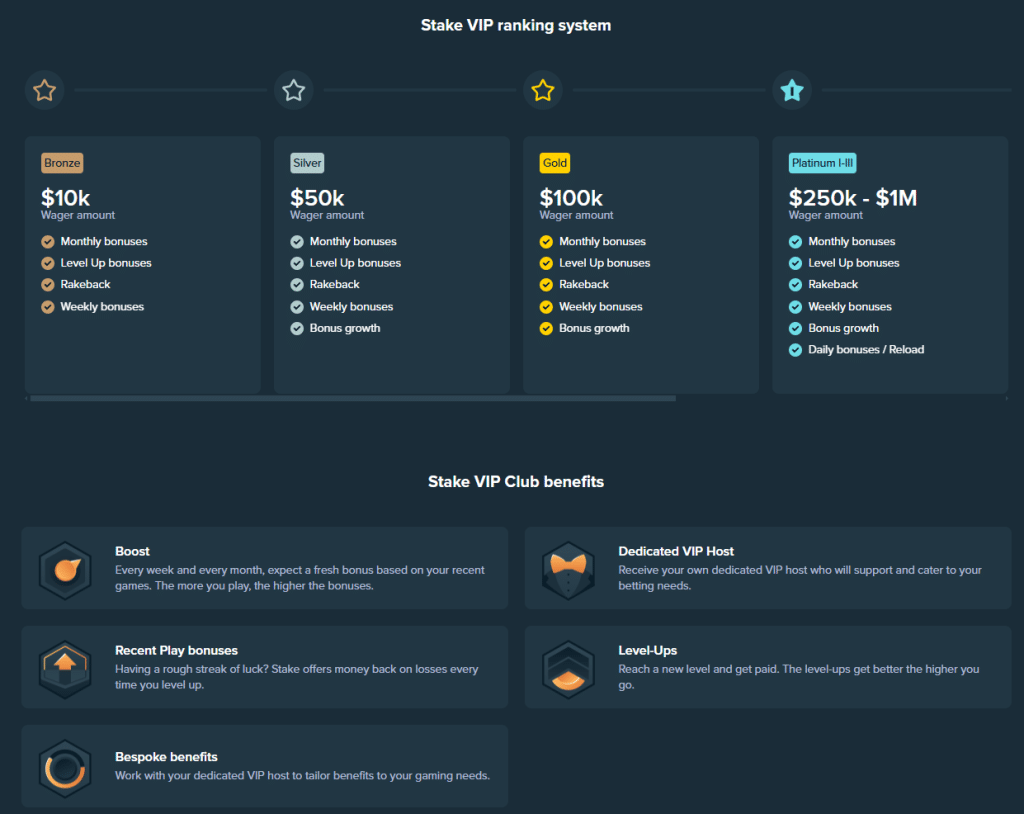Viewport: 1024px width, 814px height.
Task: Click Silver card Weekly bonuses text
Action: 351,307
